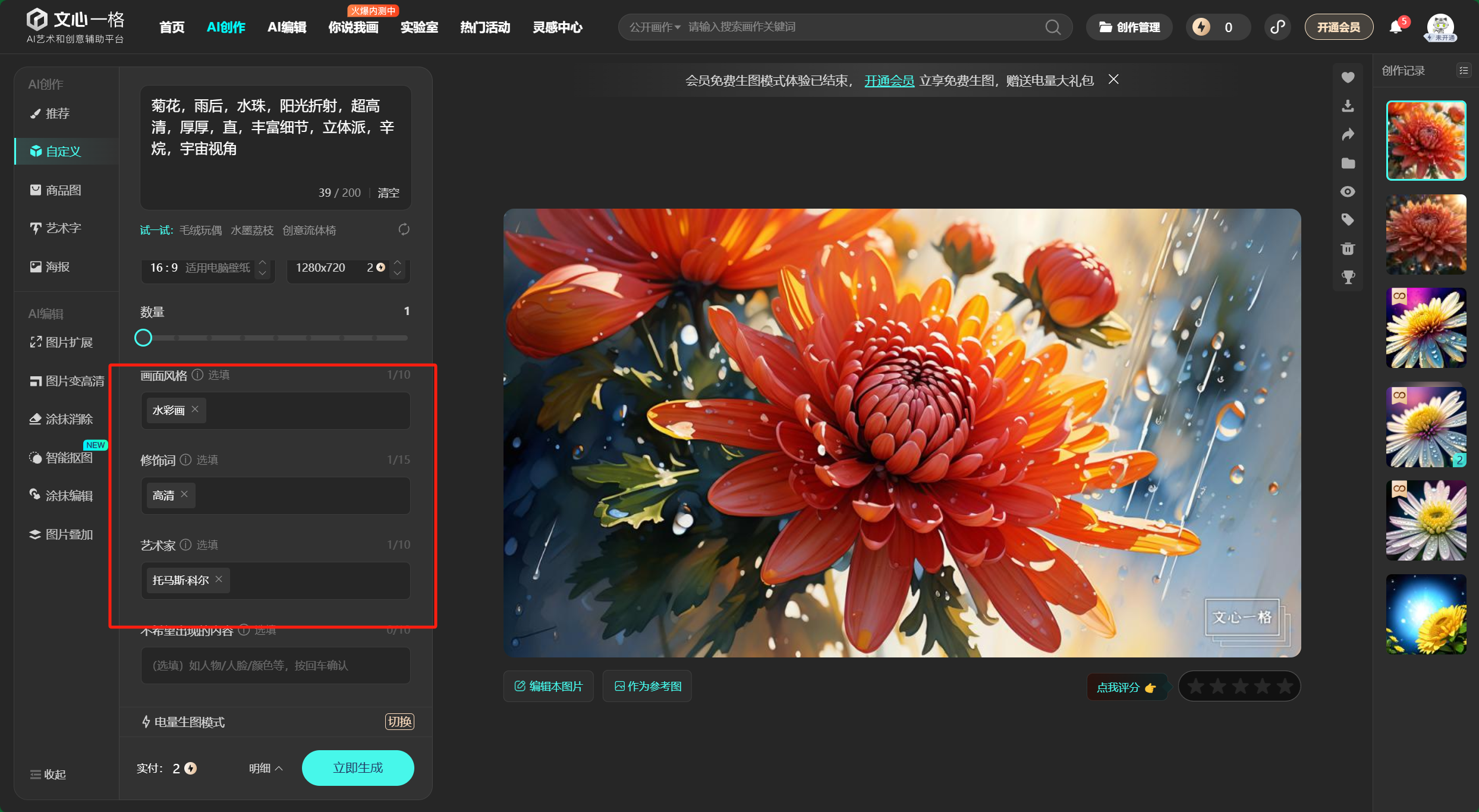Viewport: 1479px width, 812px height.
Task: Click the share arrow icon
Action: tap(1348, 134)
